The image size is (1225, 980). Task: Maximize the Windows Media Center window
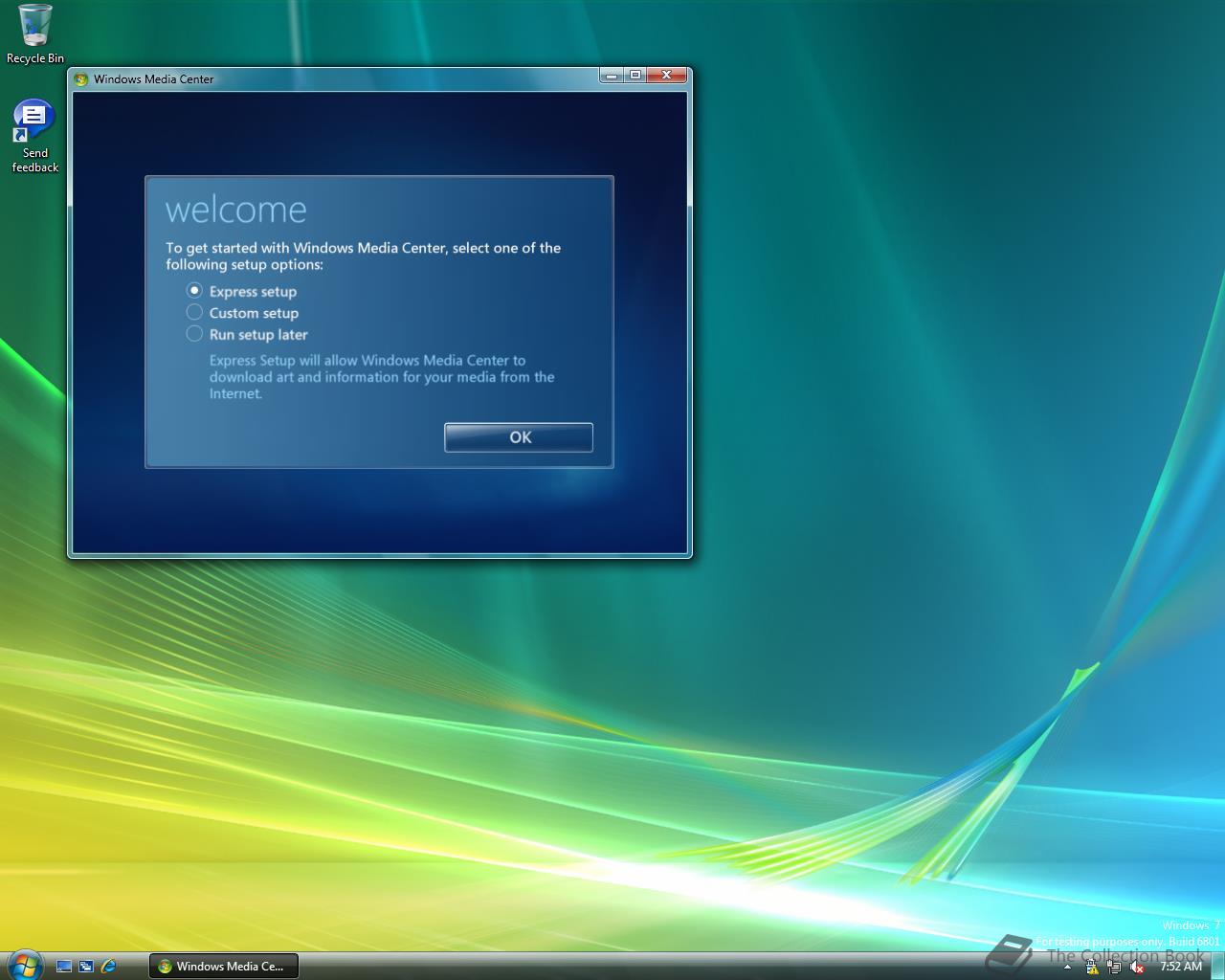tap(635, 75)
